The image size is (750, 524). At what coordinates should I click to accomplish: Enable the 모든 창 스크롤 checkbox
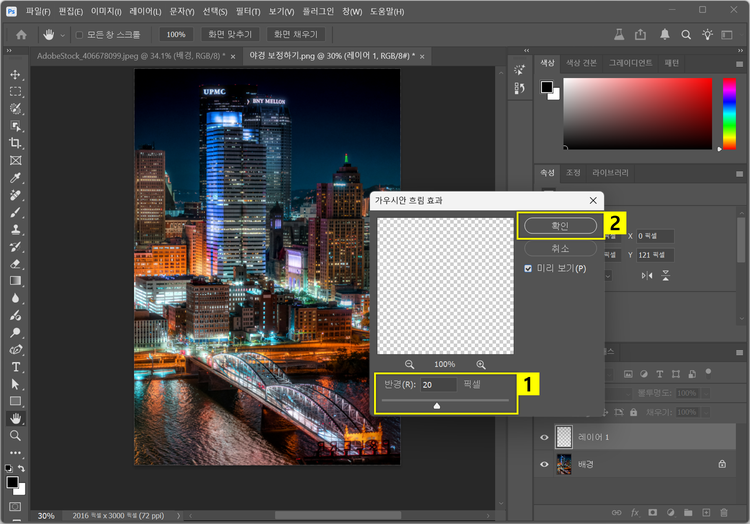click(x=79, y=34)
